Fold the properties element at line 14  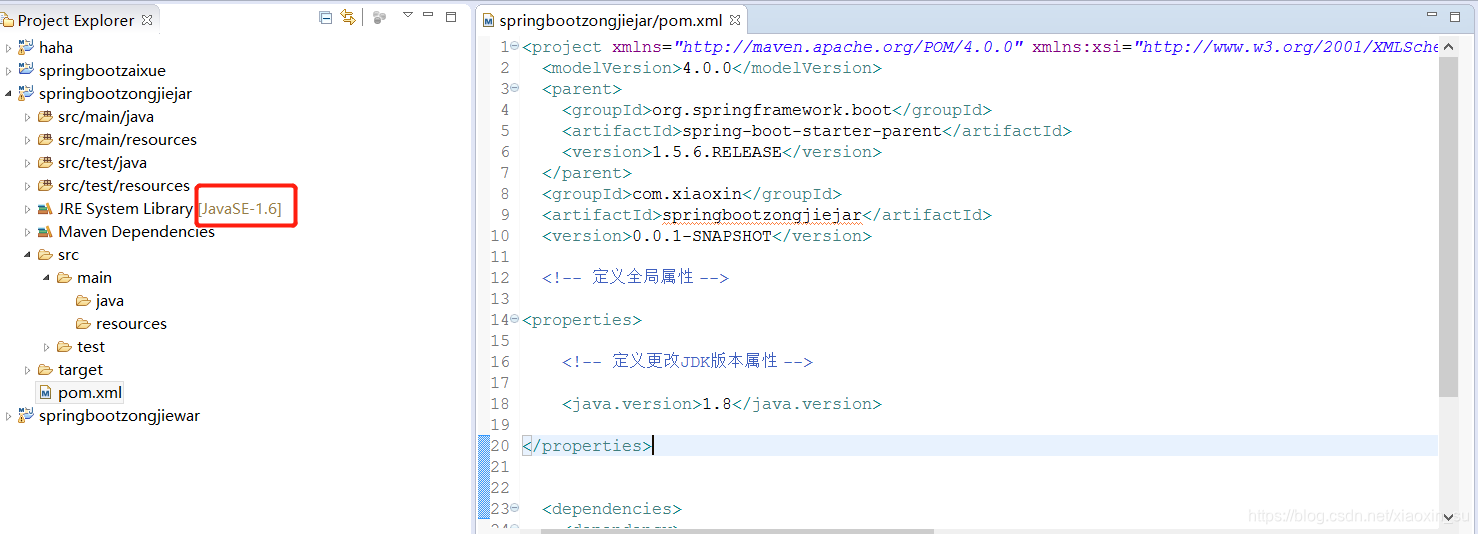coord(515,319)
